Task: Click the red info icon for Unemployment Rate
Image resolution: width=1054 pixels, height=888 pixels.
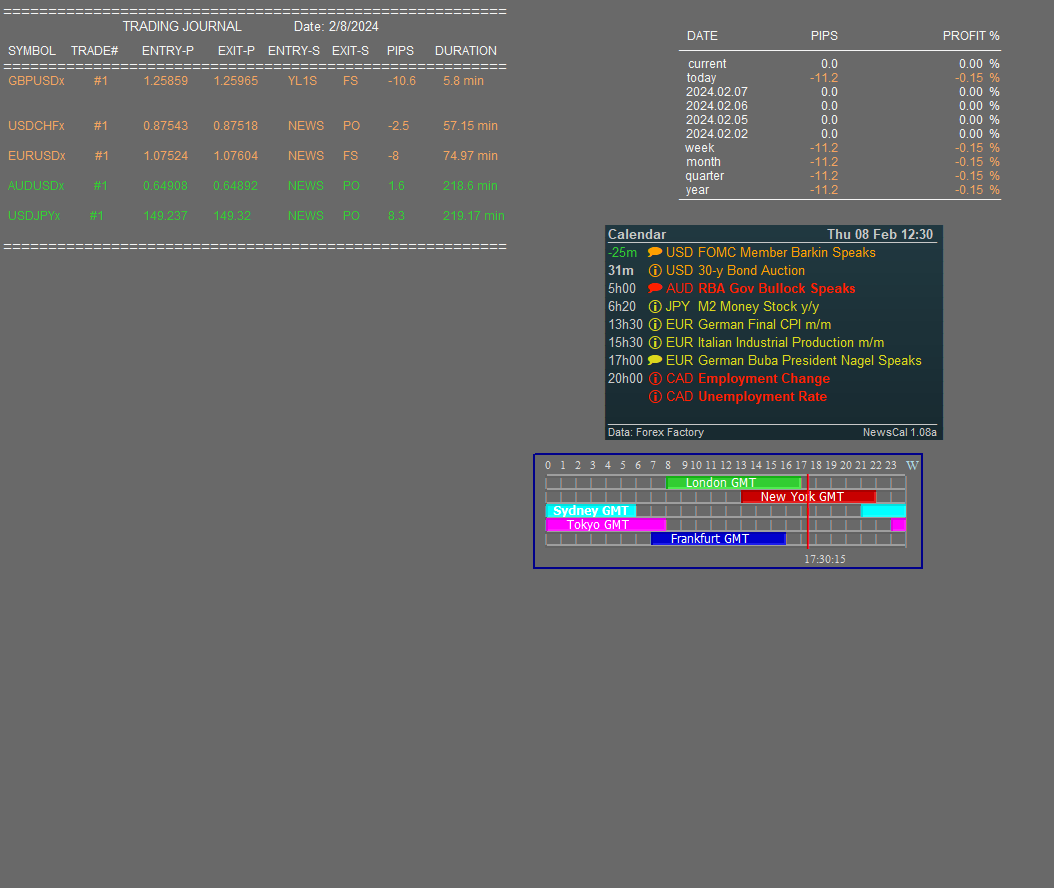Action: pyautogui.click(x=655, y=397)
